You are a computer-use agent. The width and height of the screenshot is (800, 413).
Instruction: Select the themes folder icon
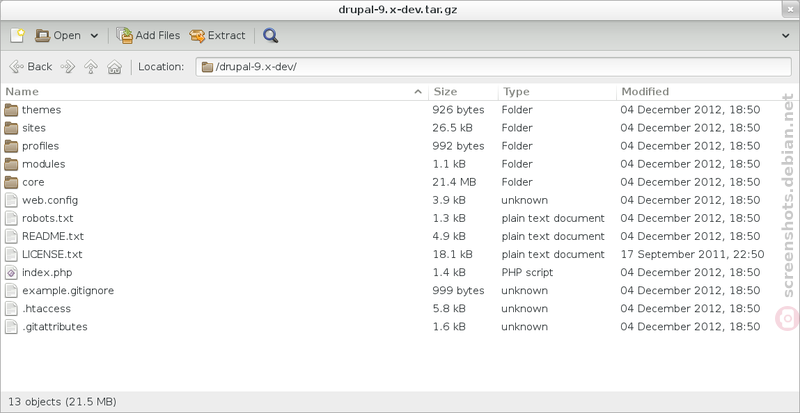[x=11, y=110]
